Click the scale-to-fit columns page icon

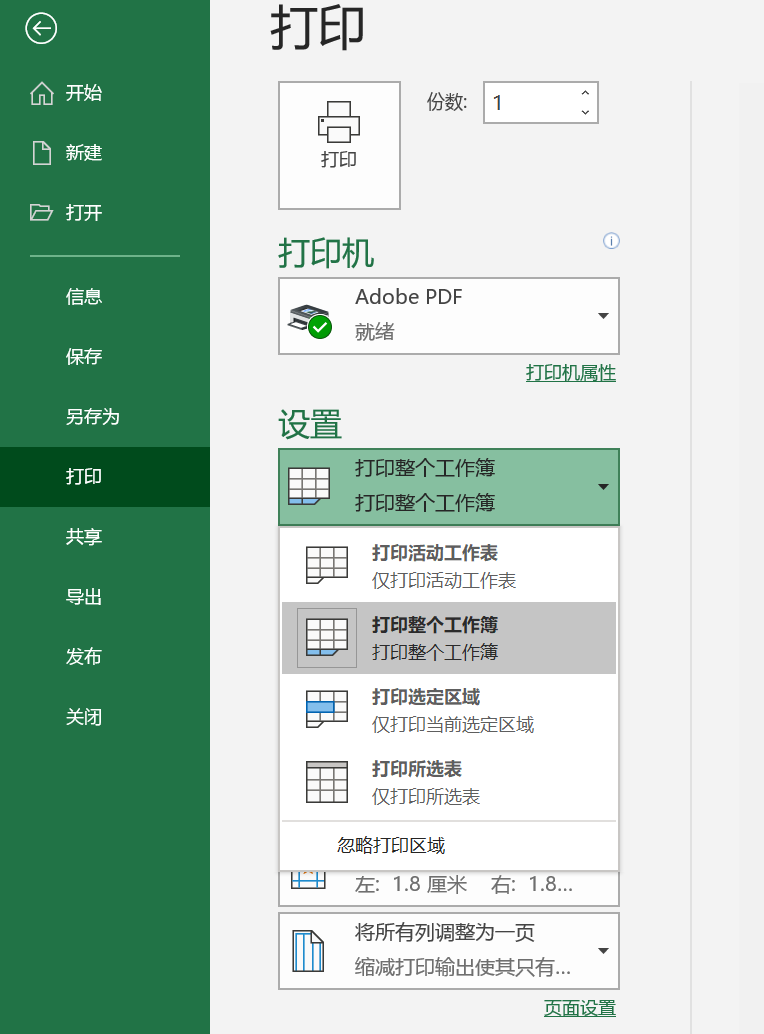309,951
